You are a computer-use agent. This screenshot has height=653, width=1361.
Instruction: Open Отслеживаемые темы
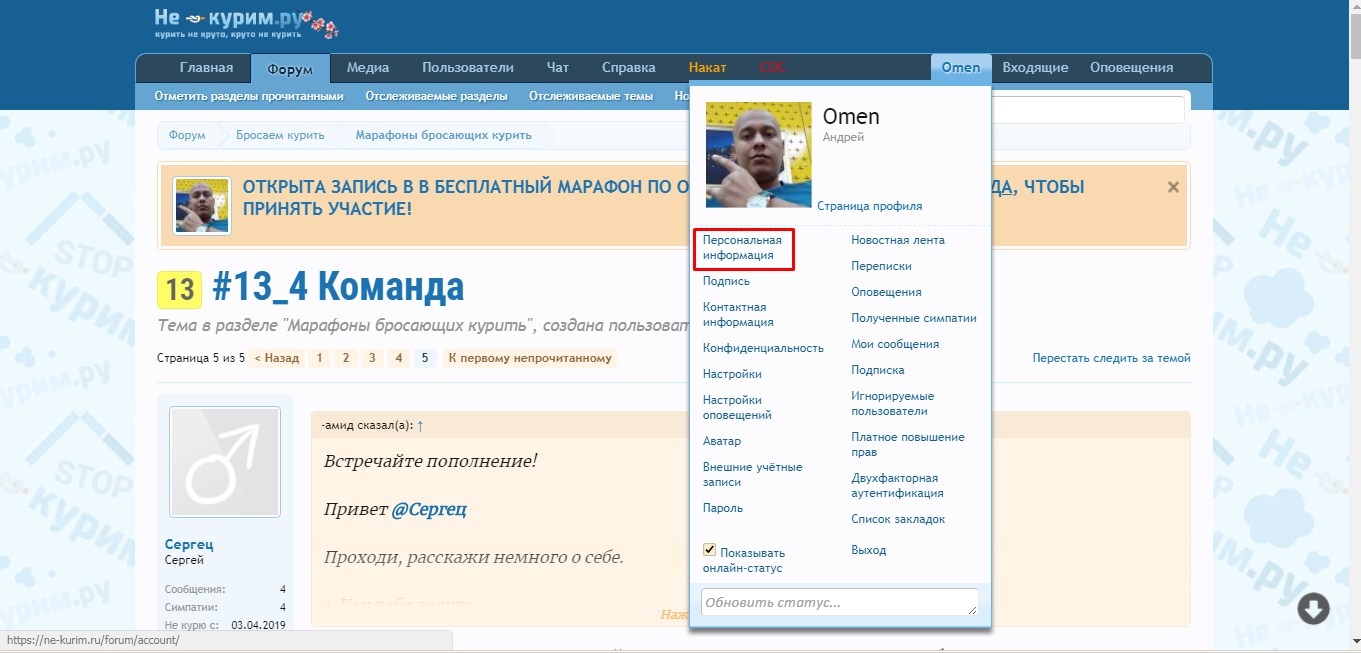click(591, 96)
